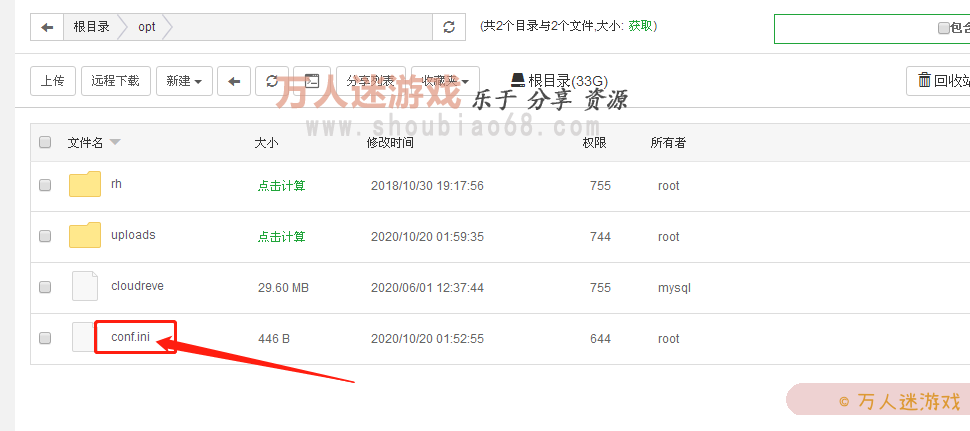Viewport: 970px width, 431px height.
Task: Click 获取 to calculate total size
Action: click(x=640, y=25)
